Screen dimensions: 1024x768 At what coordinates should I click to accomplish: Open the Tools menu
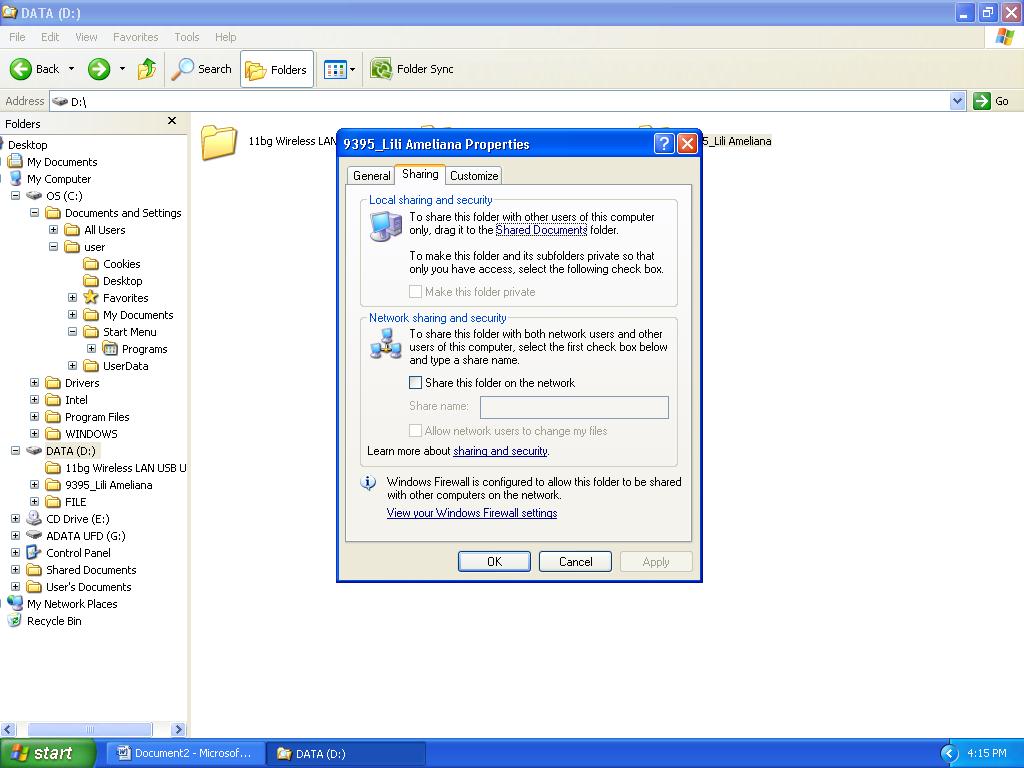(x=185, y=37)
